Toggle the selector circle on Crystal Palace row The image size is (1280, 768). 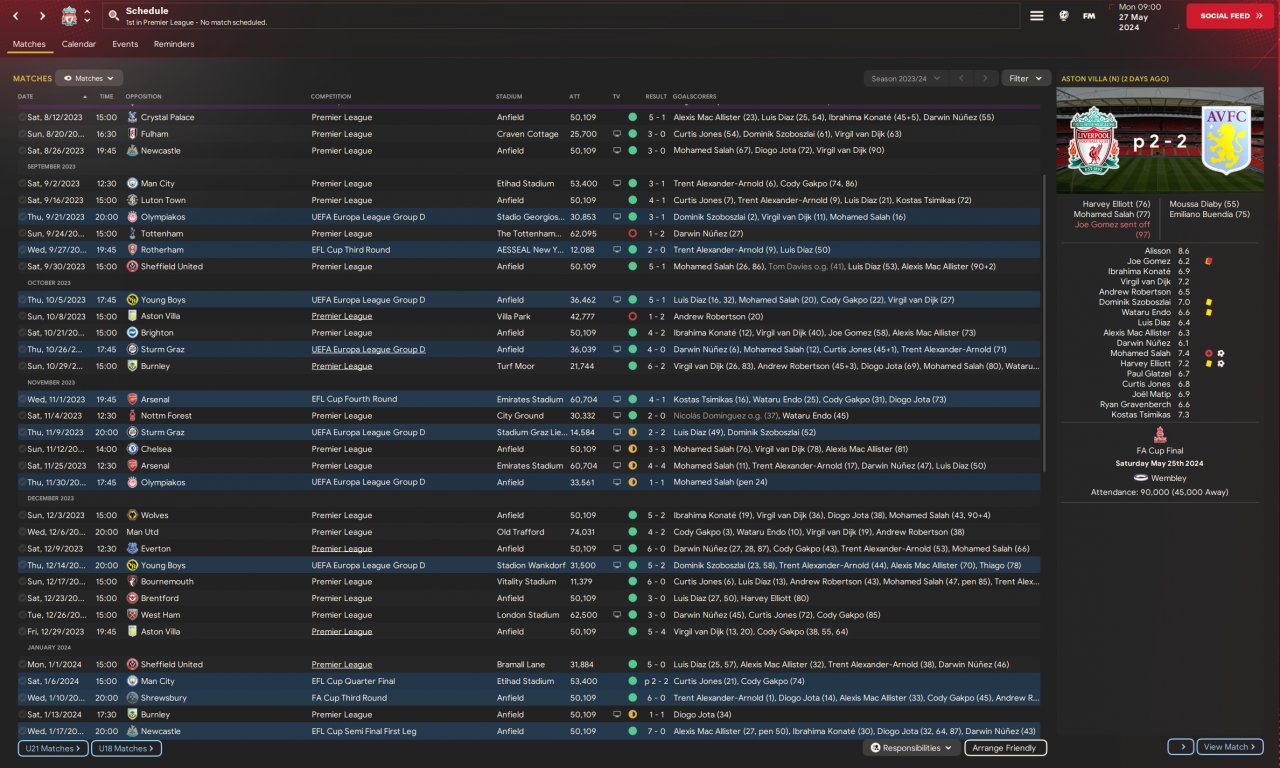pos(22,117)
